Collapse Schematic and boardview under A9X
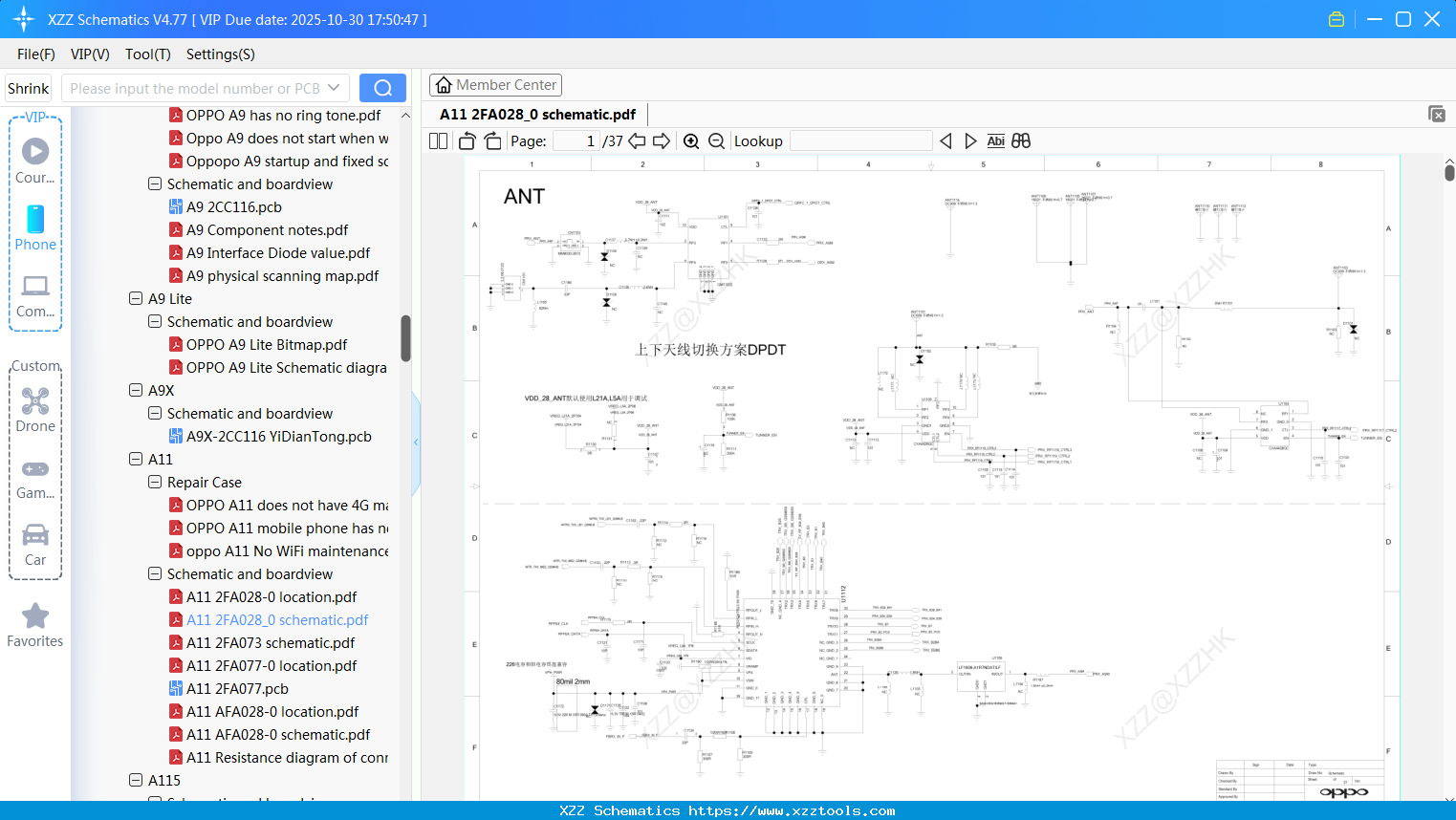 pos(155,413)
